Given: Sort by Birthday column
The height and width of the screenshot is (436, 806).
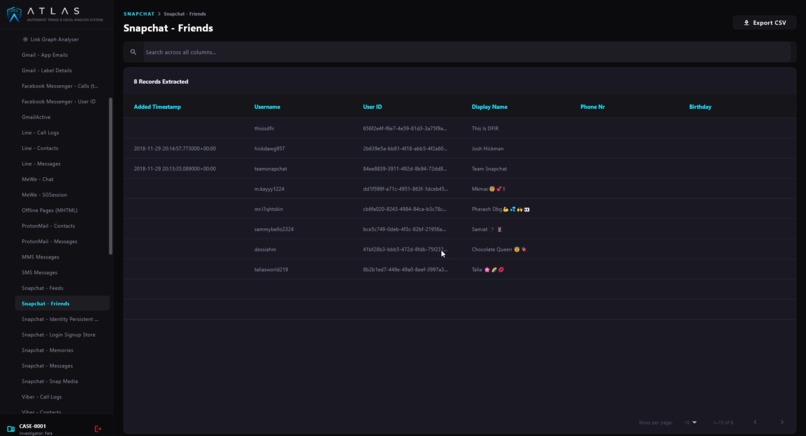Looking at the screenshot, I should 700,107.
